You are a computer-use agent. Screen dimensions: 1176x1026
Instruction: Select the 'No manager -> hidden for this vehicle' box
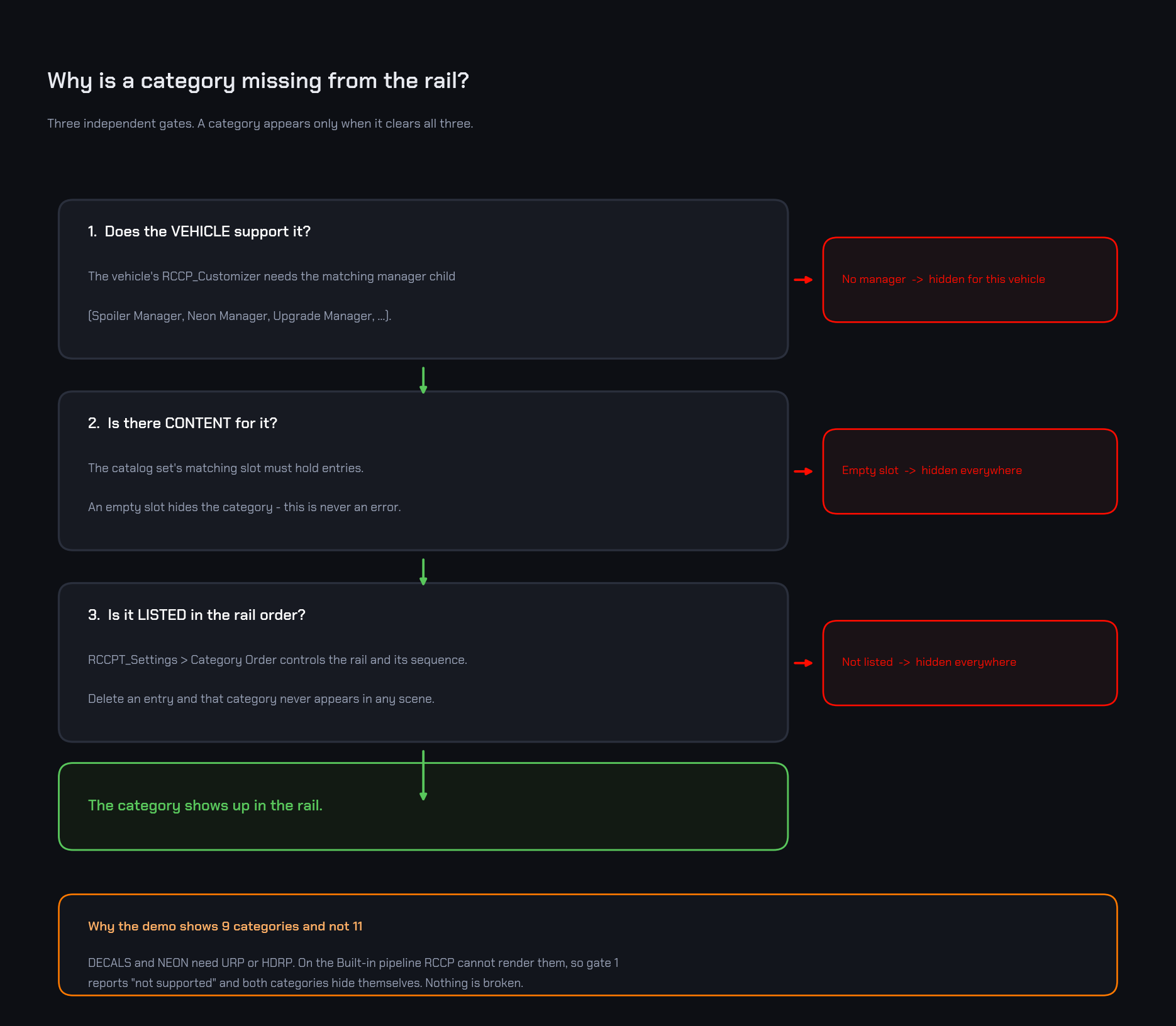pyautogui.click(x=970, y=280)
